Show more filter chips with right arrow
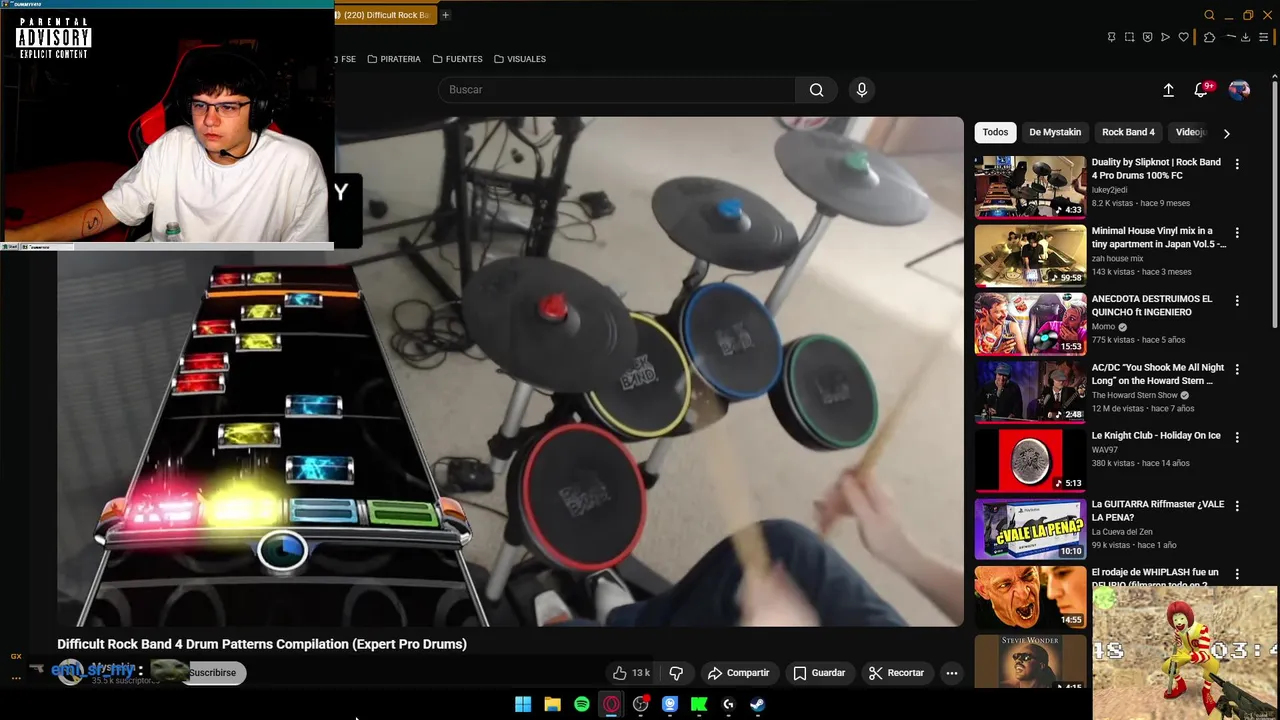The height and width of the screenshot is (720, 1280). coord(1227,133)
